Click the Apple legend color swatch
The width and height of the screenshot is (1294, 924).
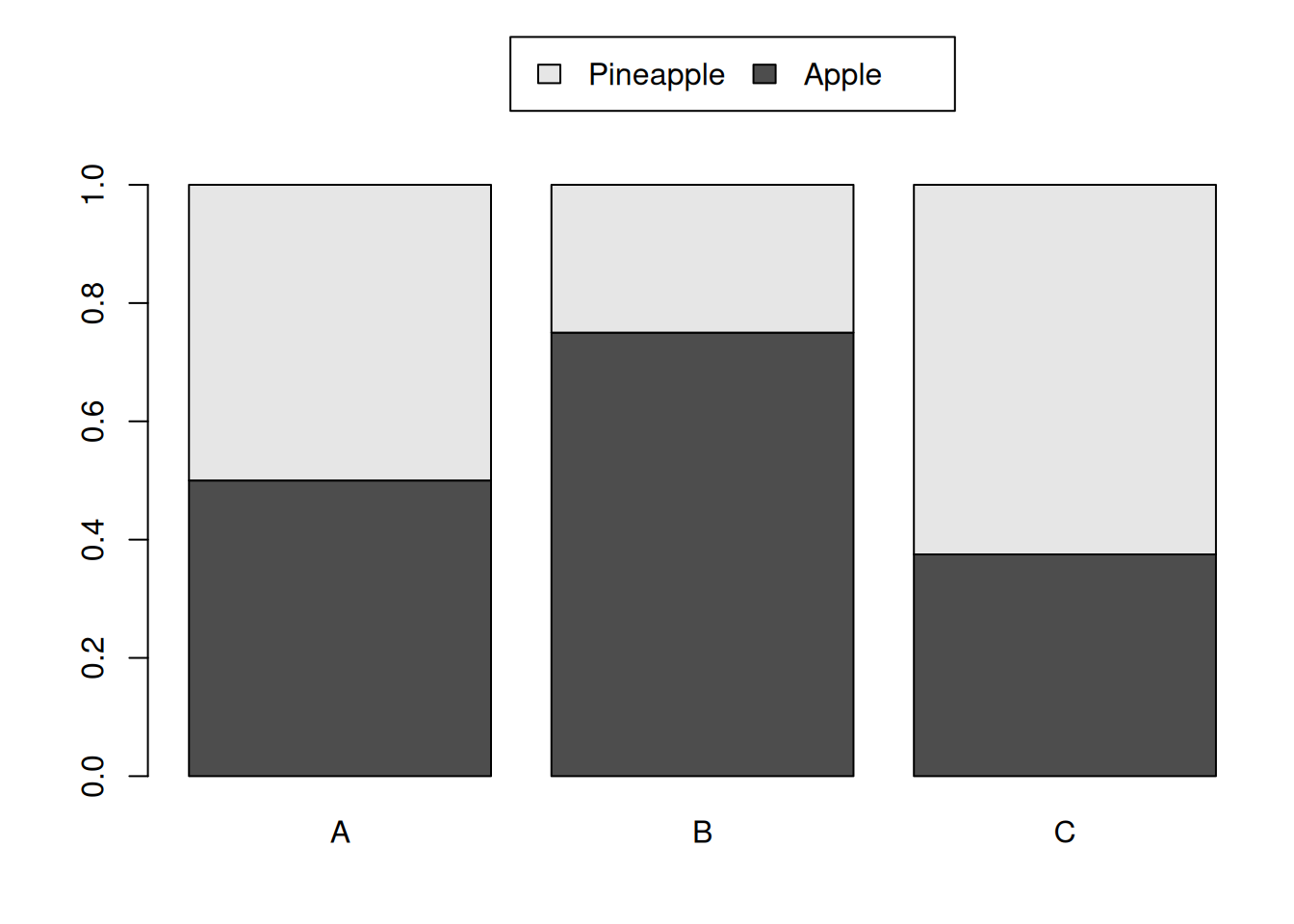tap(764, 74)
